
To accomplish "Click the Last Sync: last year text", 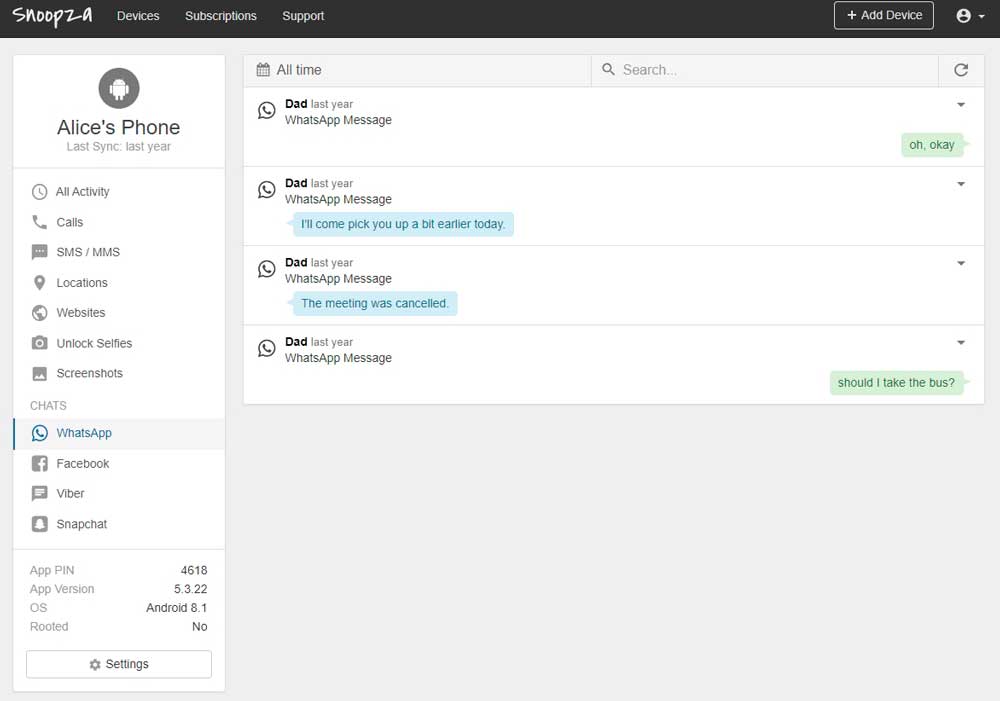I will (119, 146).
